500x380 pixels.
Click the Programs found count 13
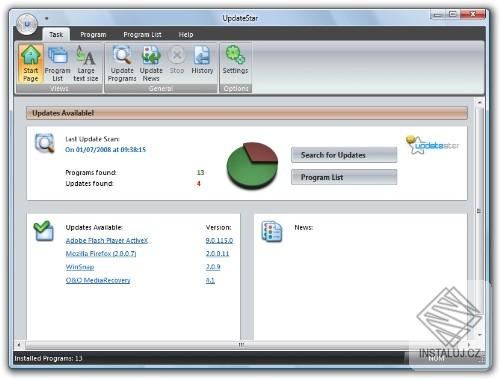click(x=200, y=172)
